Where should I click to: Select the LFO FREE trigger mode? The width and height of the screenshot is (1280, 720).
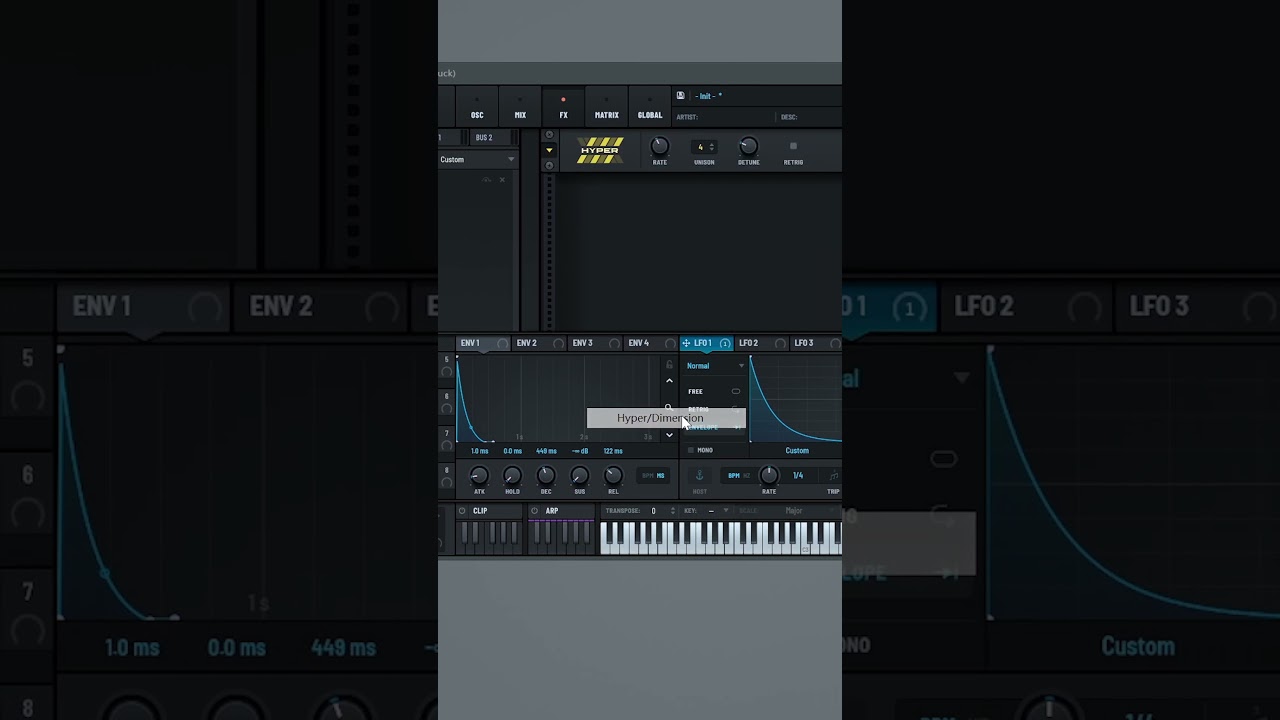pos(714,391)
